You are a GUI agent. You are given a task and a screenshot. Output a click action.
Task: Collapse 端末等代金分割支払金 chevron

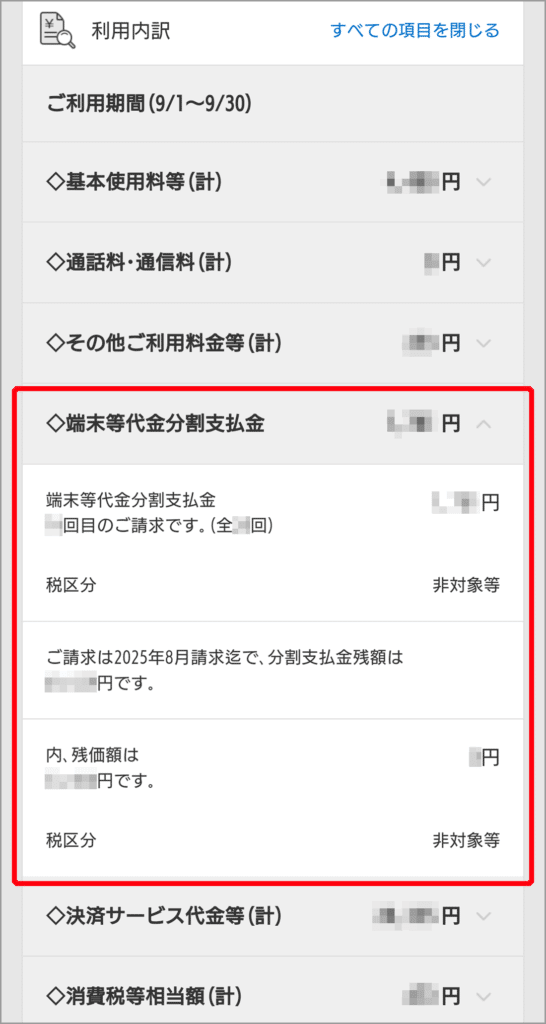483,424
